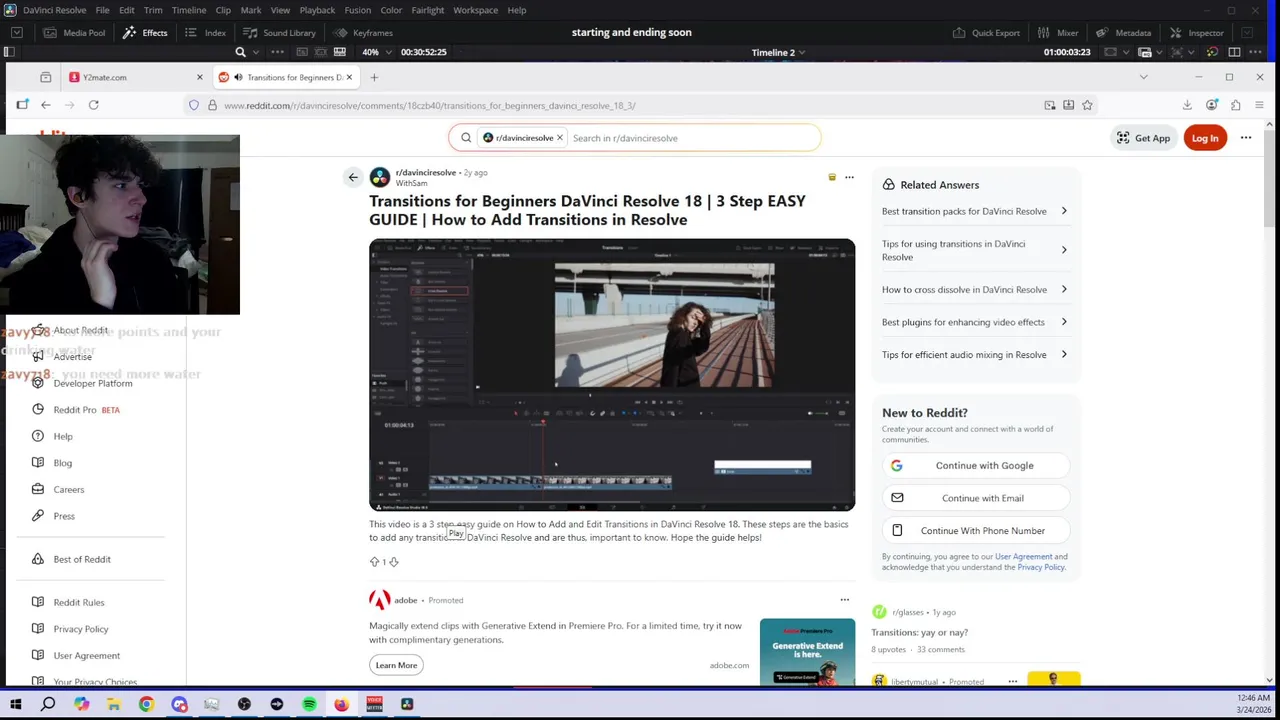Reload the Reddit page
Viewport: 1280px width, 720px height.
tap(93, 105)
